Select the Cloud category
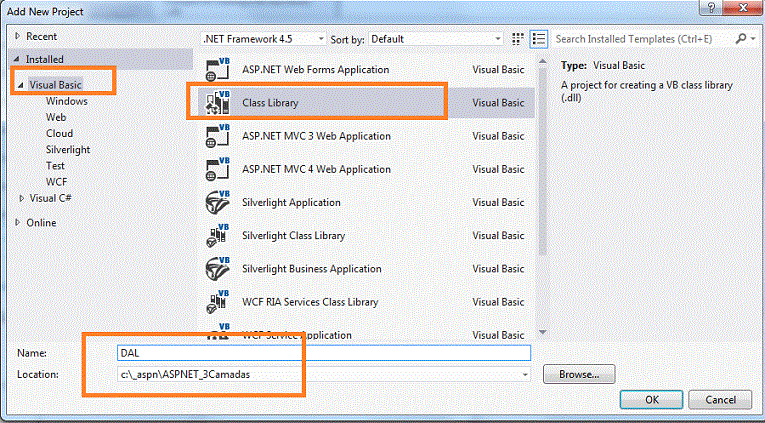 click(60, 133)
